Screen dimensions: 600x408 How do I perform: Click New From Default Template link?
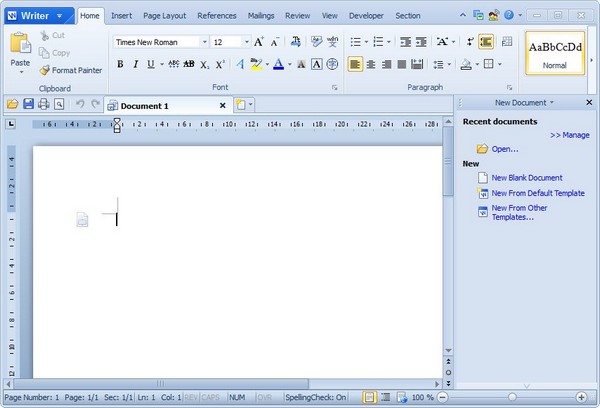pyautogui.click(x=538, y=193)
